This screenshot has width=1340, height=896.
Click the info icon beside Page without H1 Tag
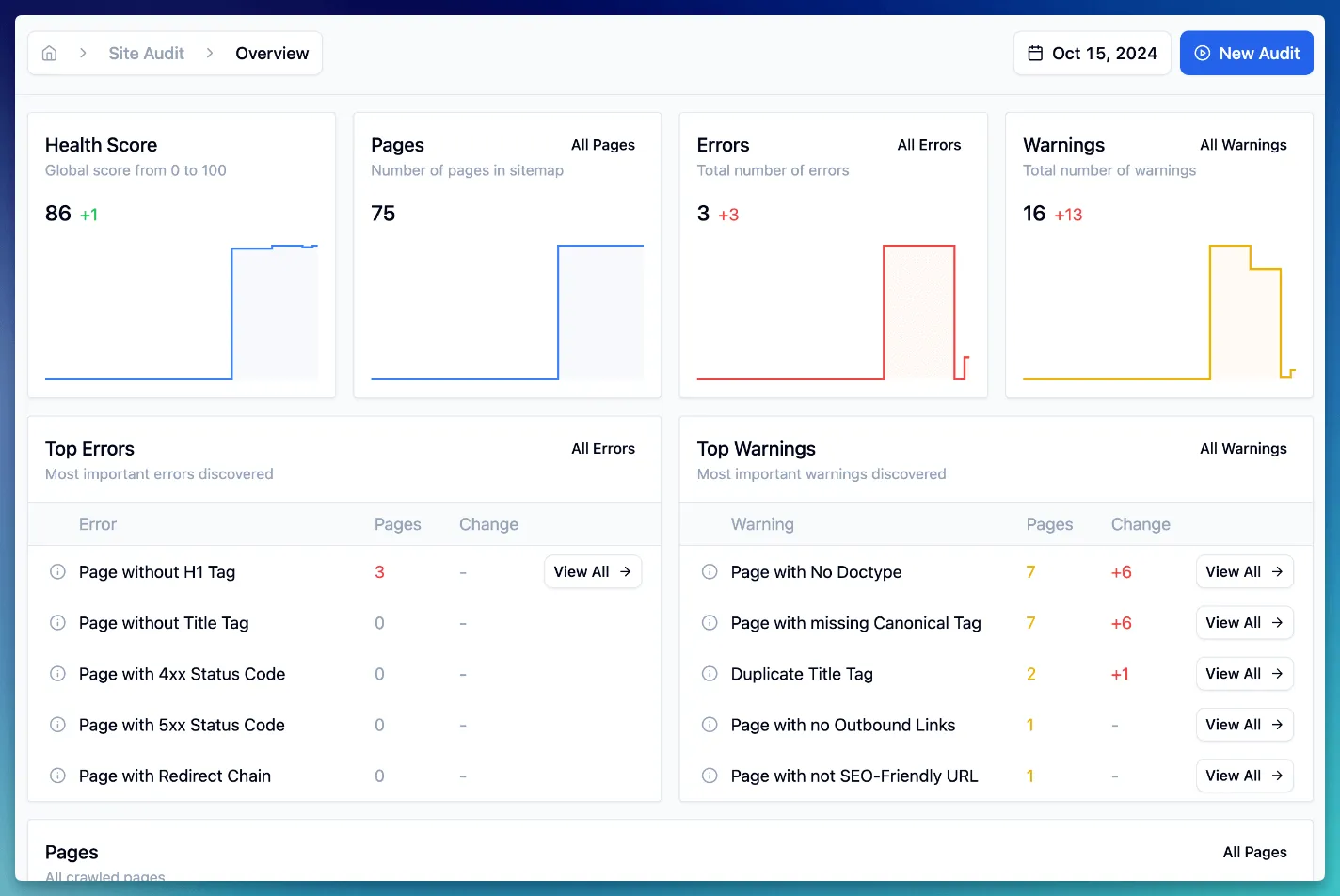click(56, 571)
